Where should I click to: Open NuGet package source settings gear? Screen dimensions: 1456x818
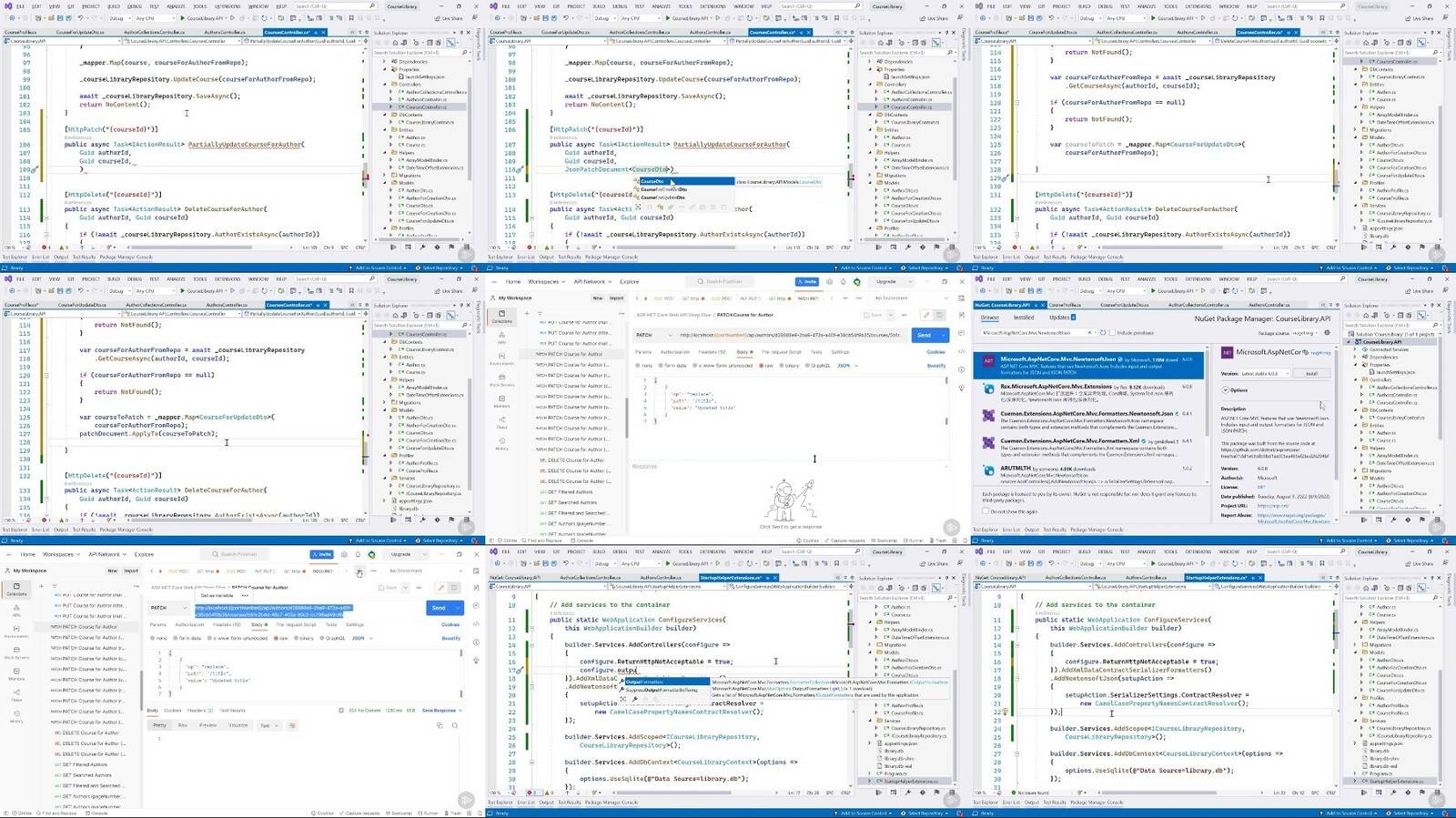click(1327, 332)
